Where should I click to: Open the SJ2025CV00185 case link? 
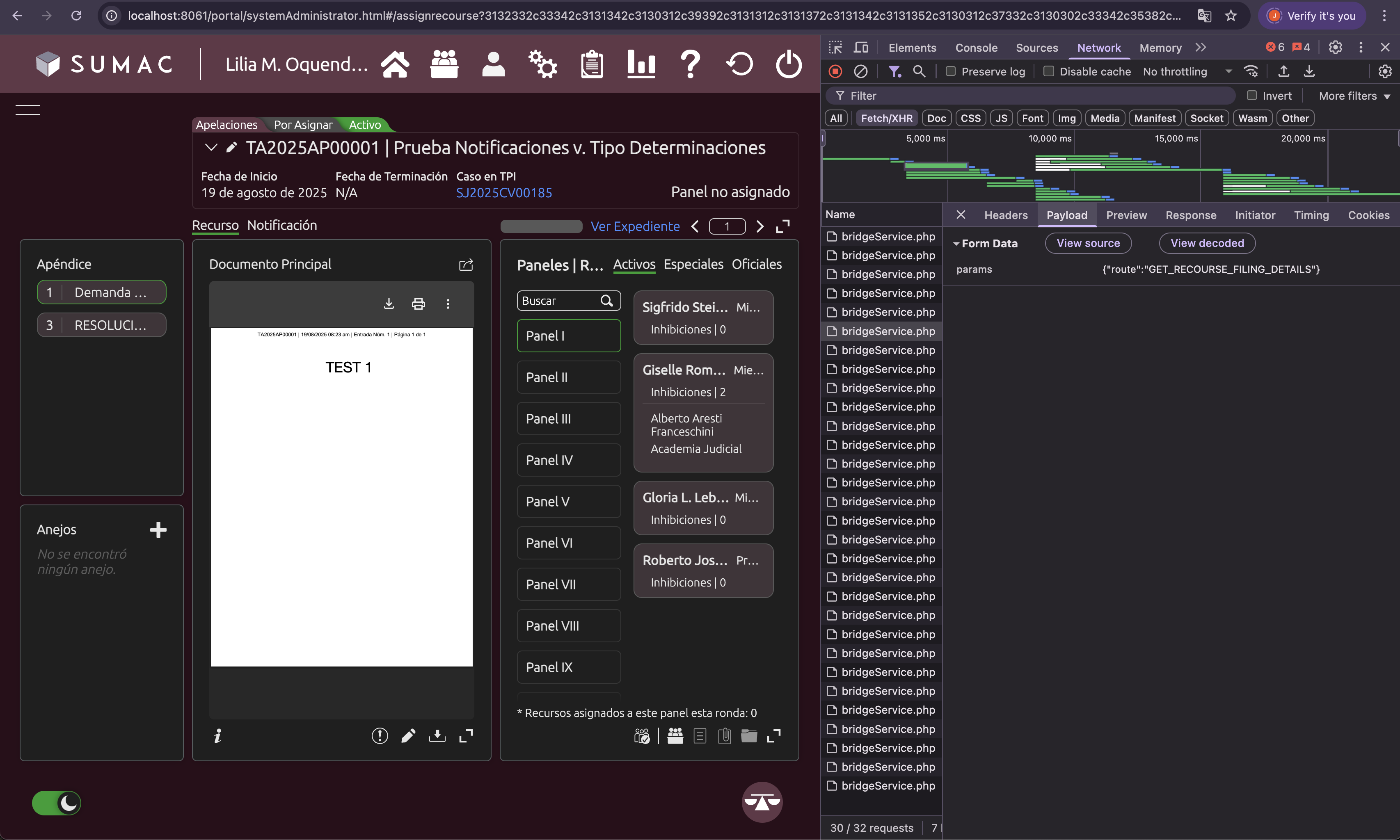pyautogui.click(x=504, y=193)
